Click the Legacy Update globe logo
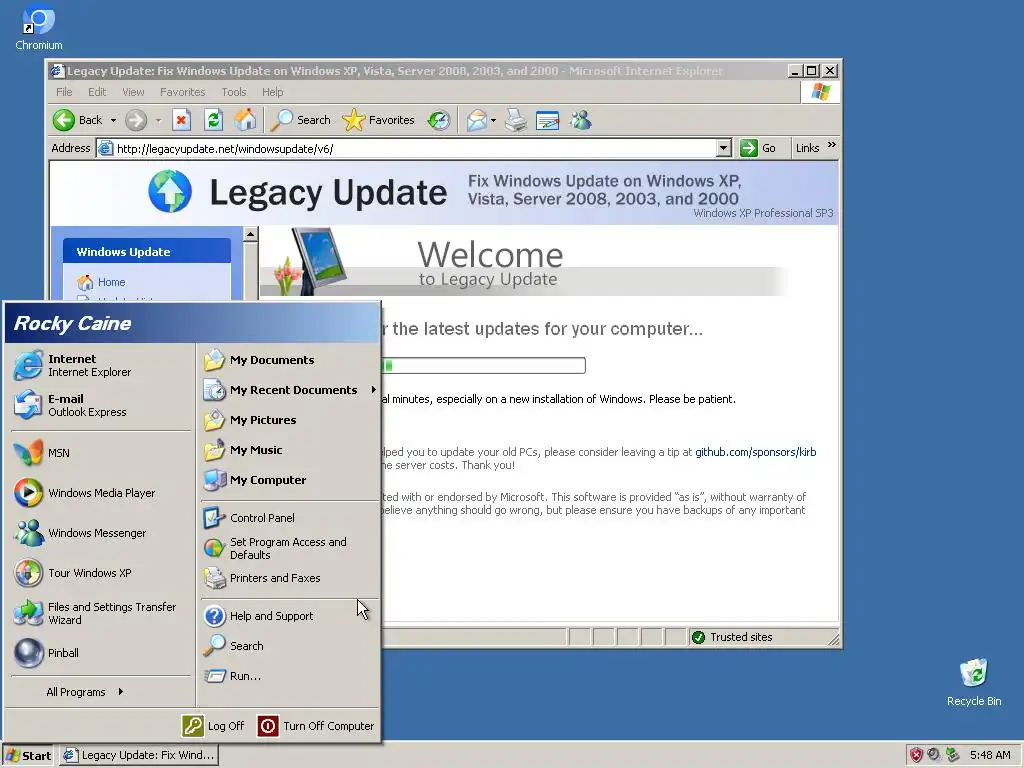Image resolution: width=1024 pixels, height=768 pixels. coord(170,191)
